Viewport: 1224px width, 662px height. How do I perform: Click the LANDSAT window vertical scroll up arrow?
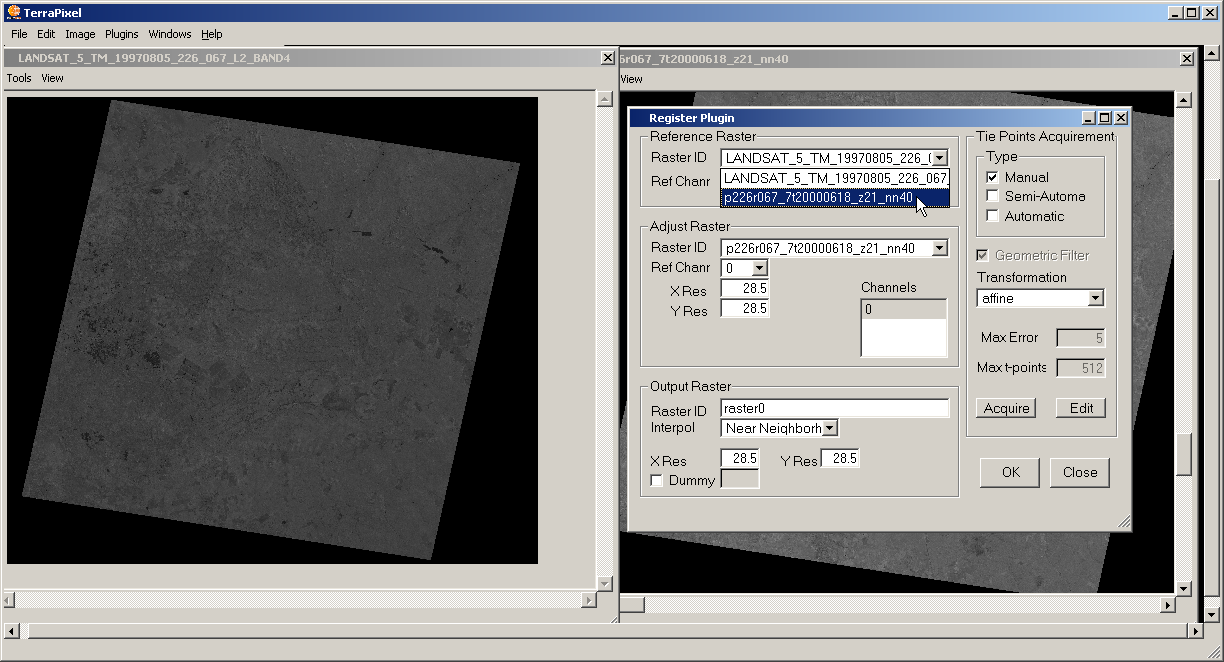click(604, 99)
